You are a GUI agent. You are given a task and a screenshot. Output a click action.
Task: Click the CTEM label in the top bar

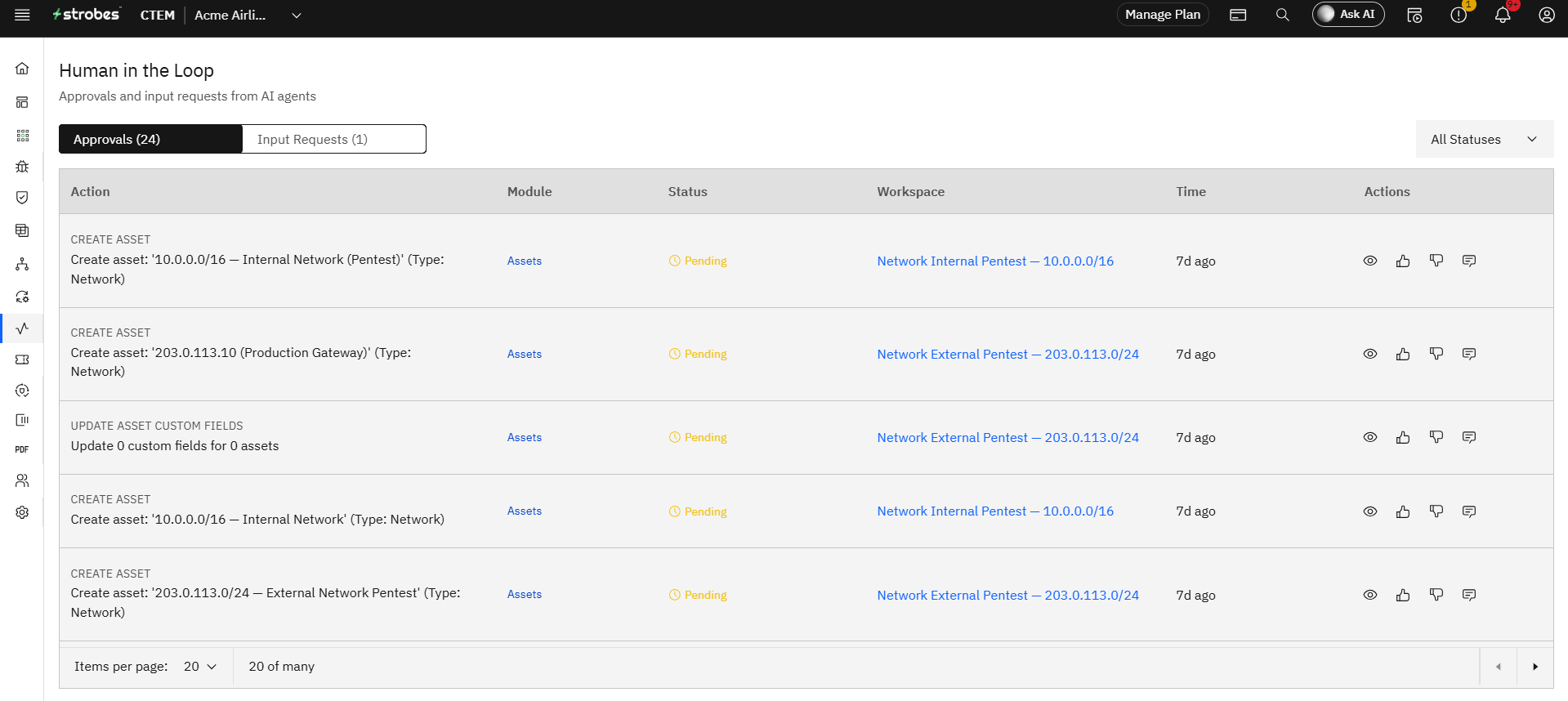point(158,15)
